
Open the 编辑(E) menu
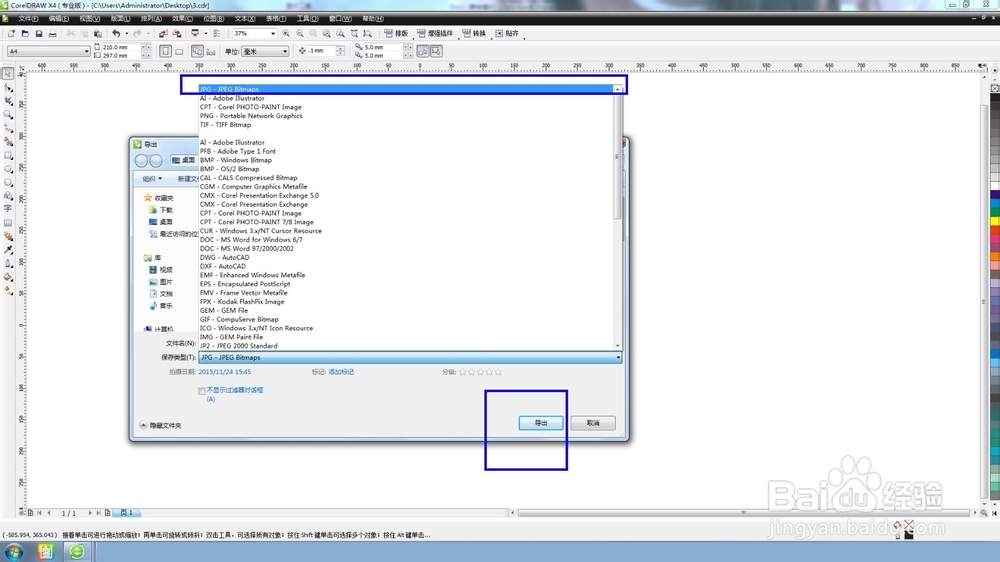[x=59, y=18]
